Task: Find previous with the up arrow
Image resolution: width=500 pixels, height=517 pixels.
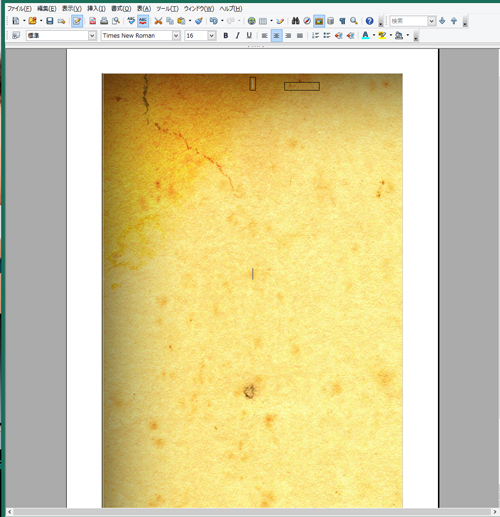Action: point(454,21)
